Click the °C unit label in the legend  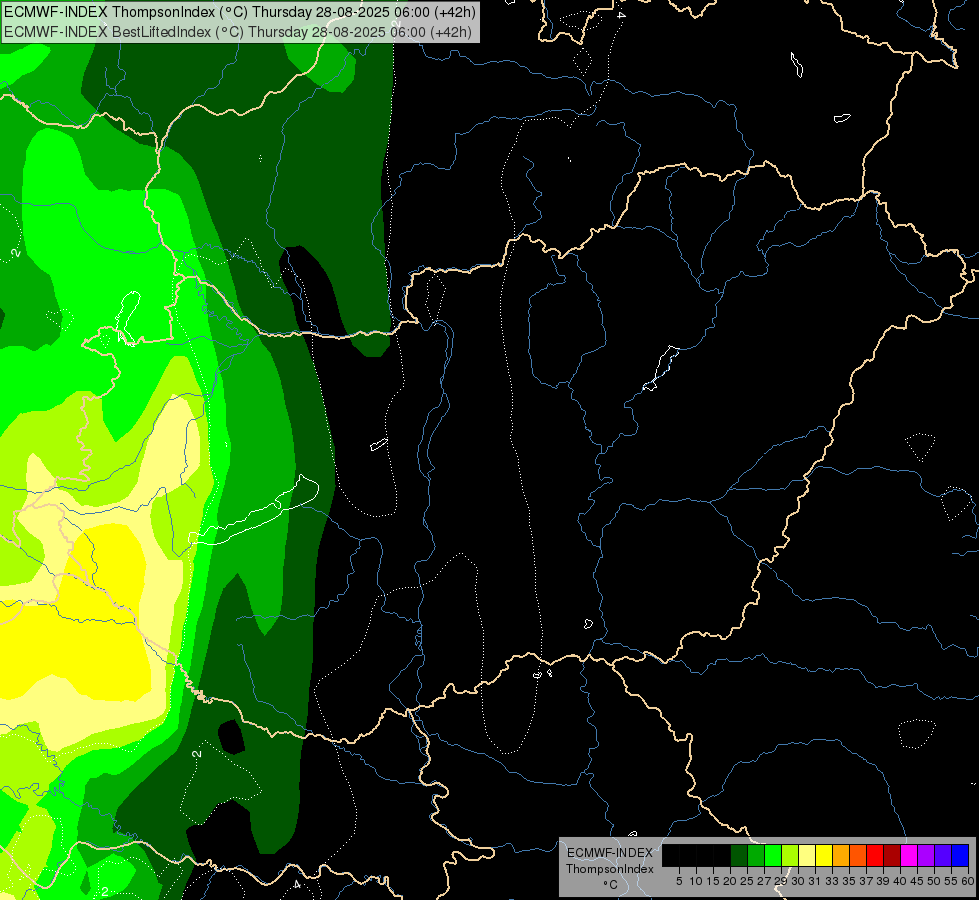coord(611,884)
